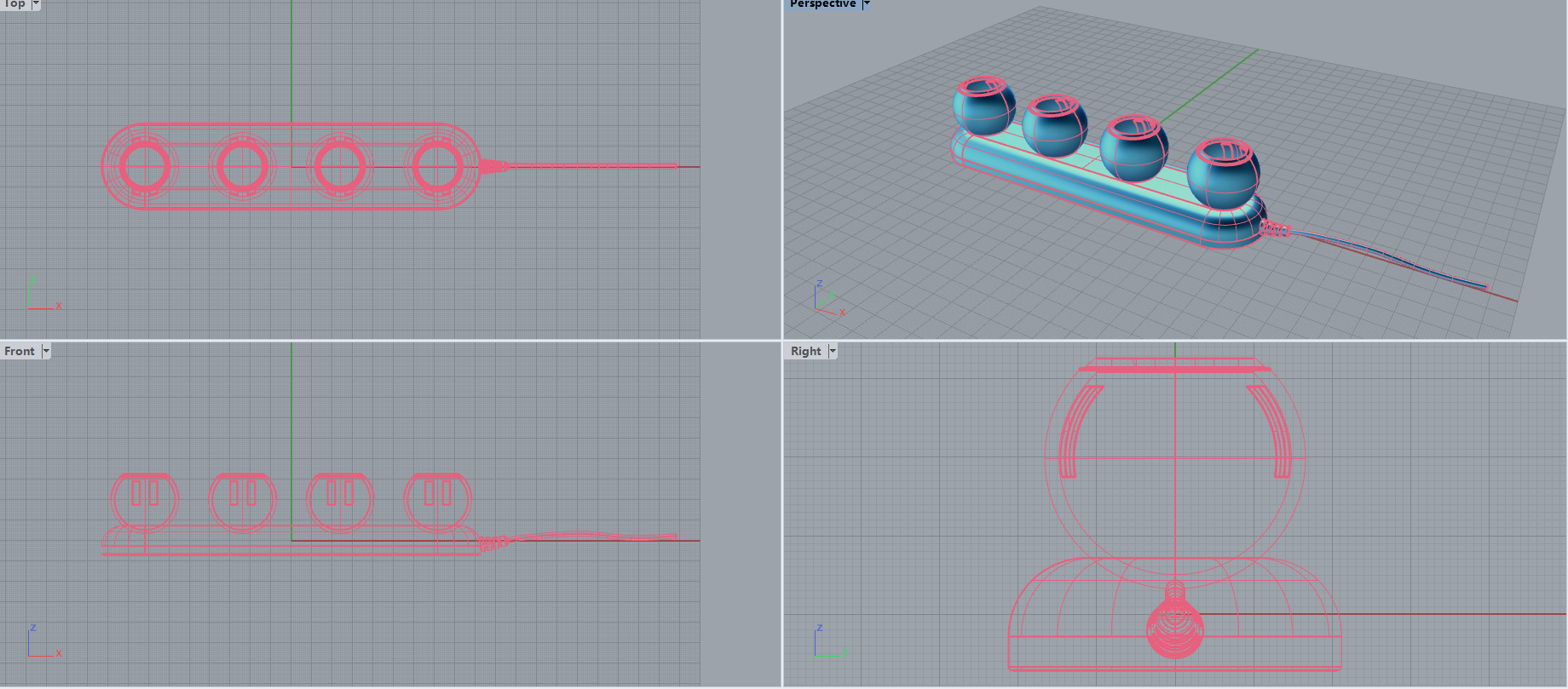
Task: Activate the Front viewport title
Action: (x=20, y=351)
